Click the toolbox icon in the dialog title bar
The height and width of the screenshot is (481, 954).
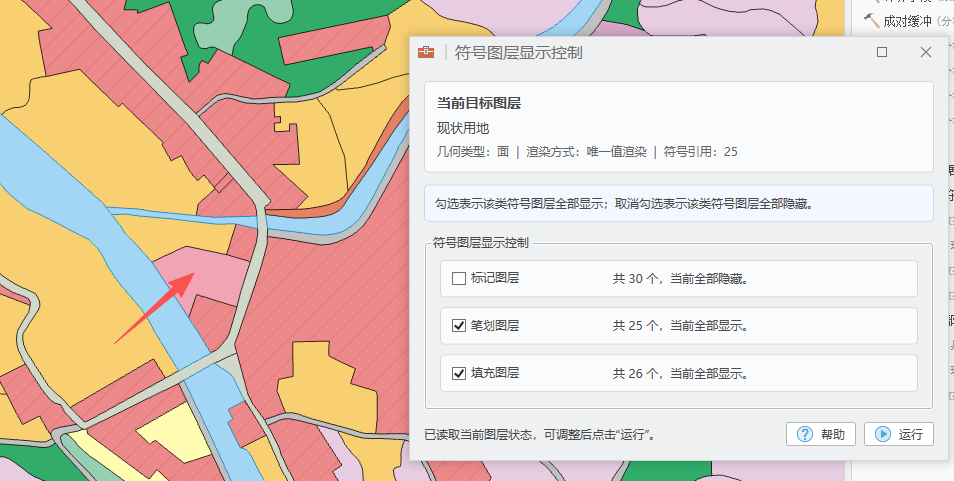[426, 53]
